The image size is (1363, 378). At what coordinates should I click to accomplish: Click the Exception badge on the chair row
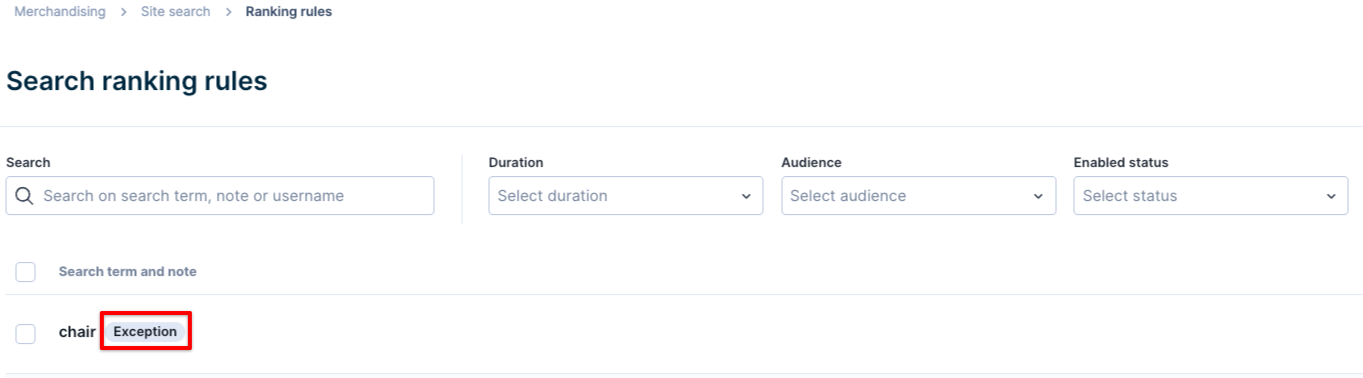[145, 332]
